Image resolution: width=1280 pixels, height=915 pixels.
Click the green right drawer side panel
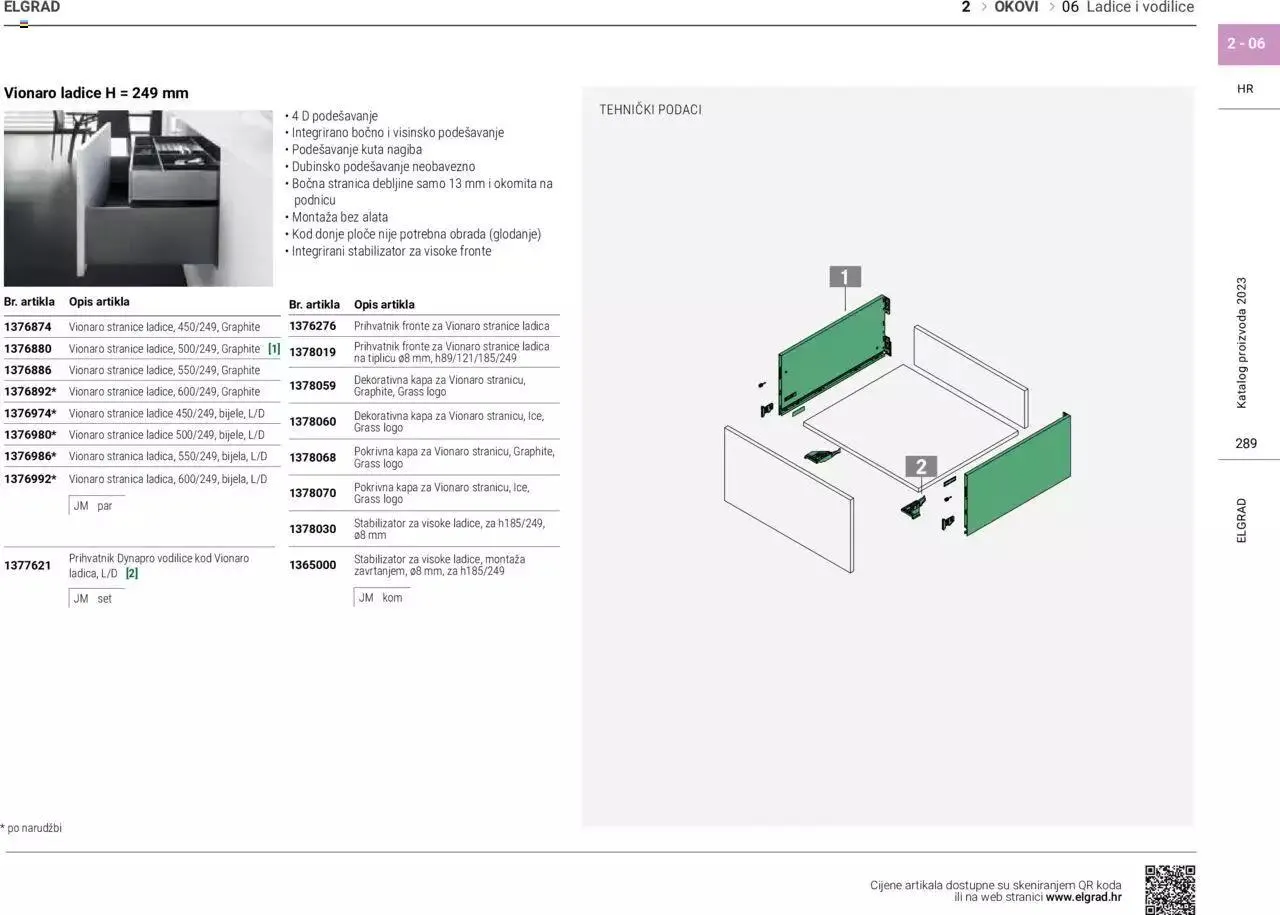click(x=1017, y=474)
